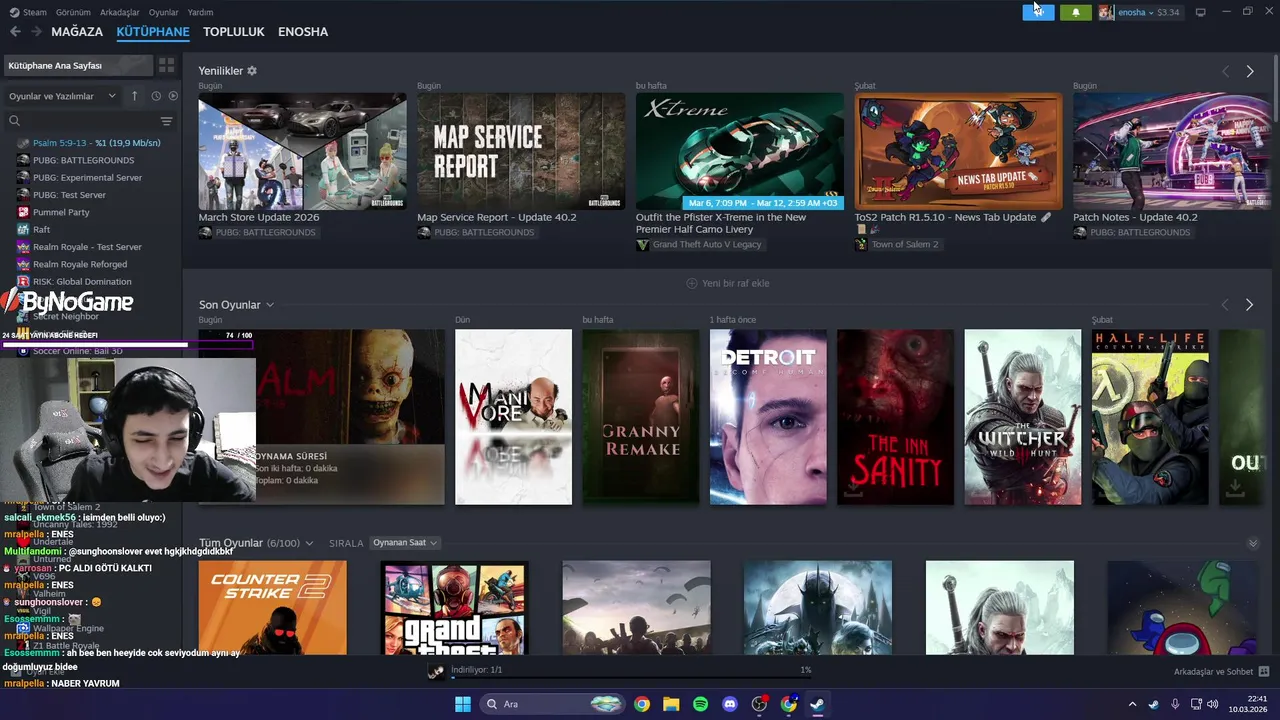This screenshot has width=1280, height=720.
Task: Open Granny Remake game cover
Action: (641, 417)
